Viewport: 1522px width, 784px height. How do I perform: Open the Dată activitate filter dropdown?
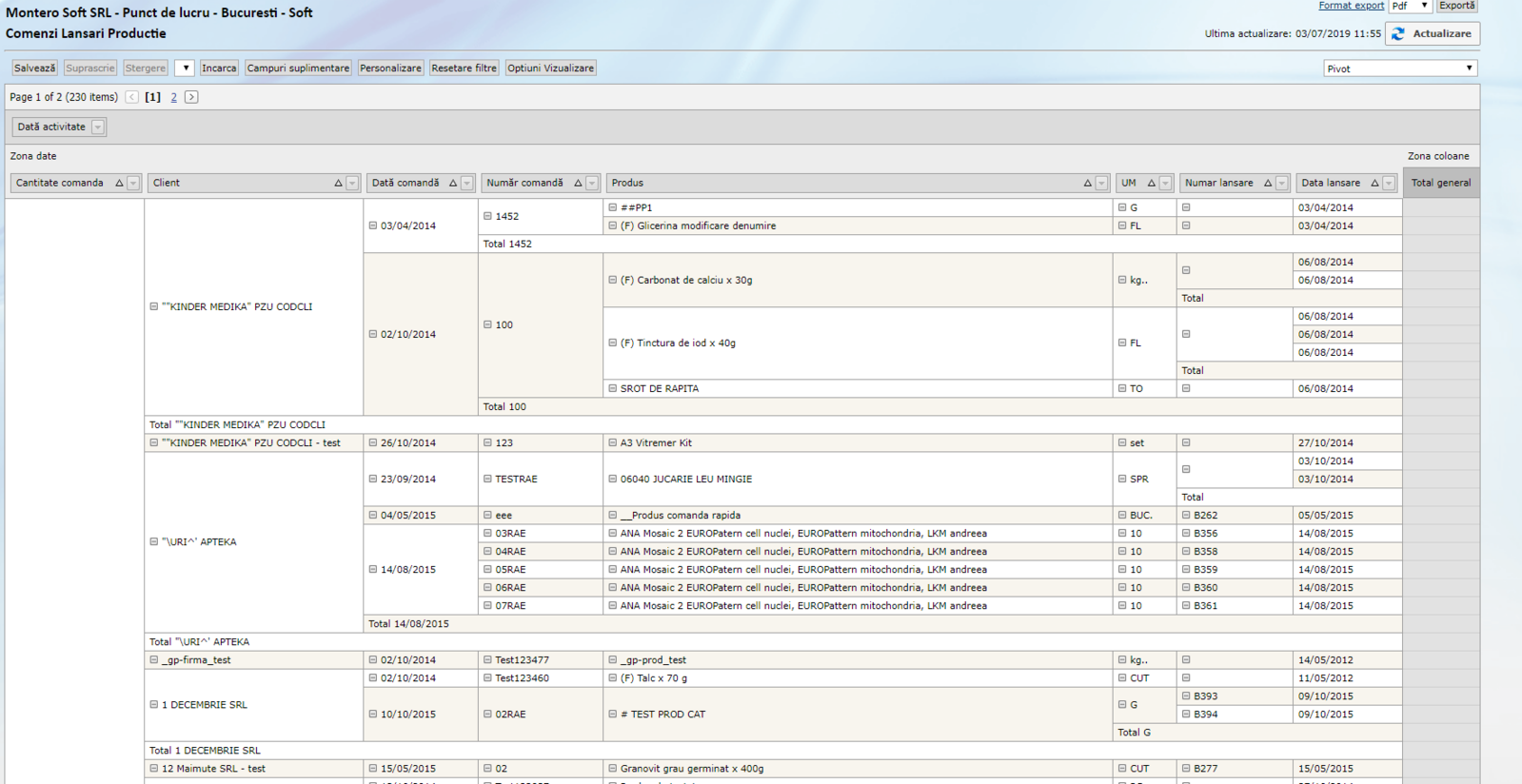[98, 127]
